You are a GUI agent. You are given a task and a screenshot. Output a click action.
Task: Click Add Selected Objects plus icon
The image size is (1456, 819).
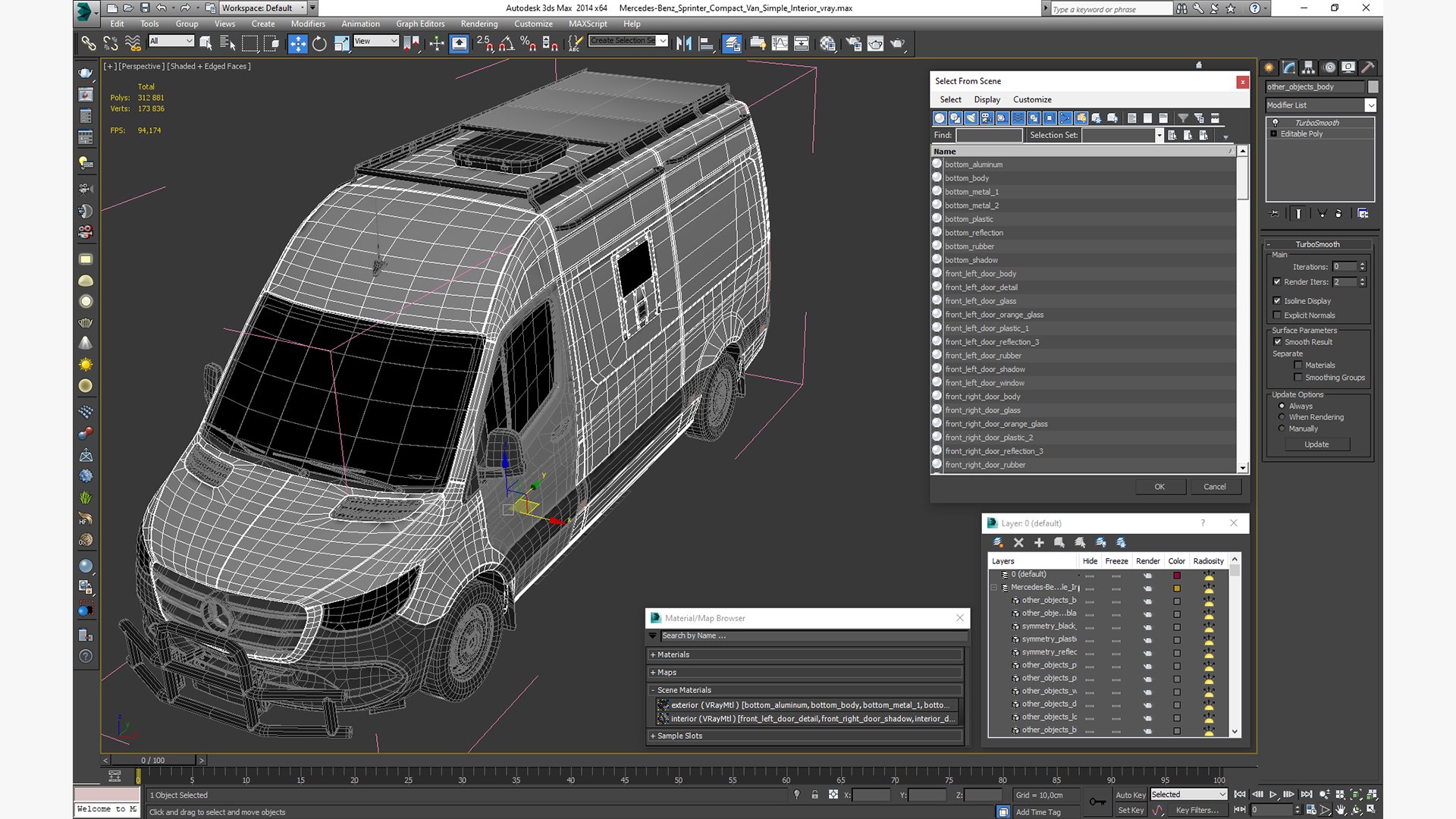[1039, 542]
